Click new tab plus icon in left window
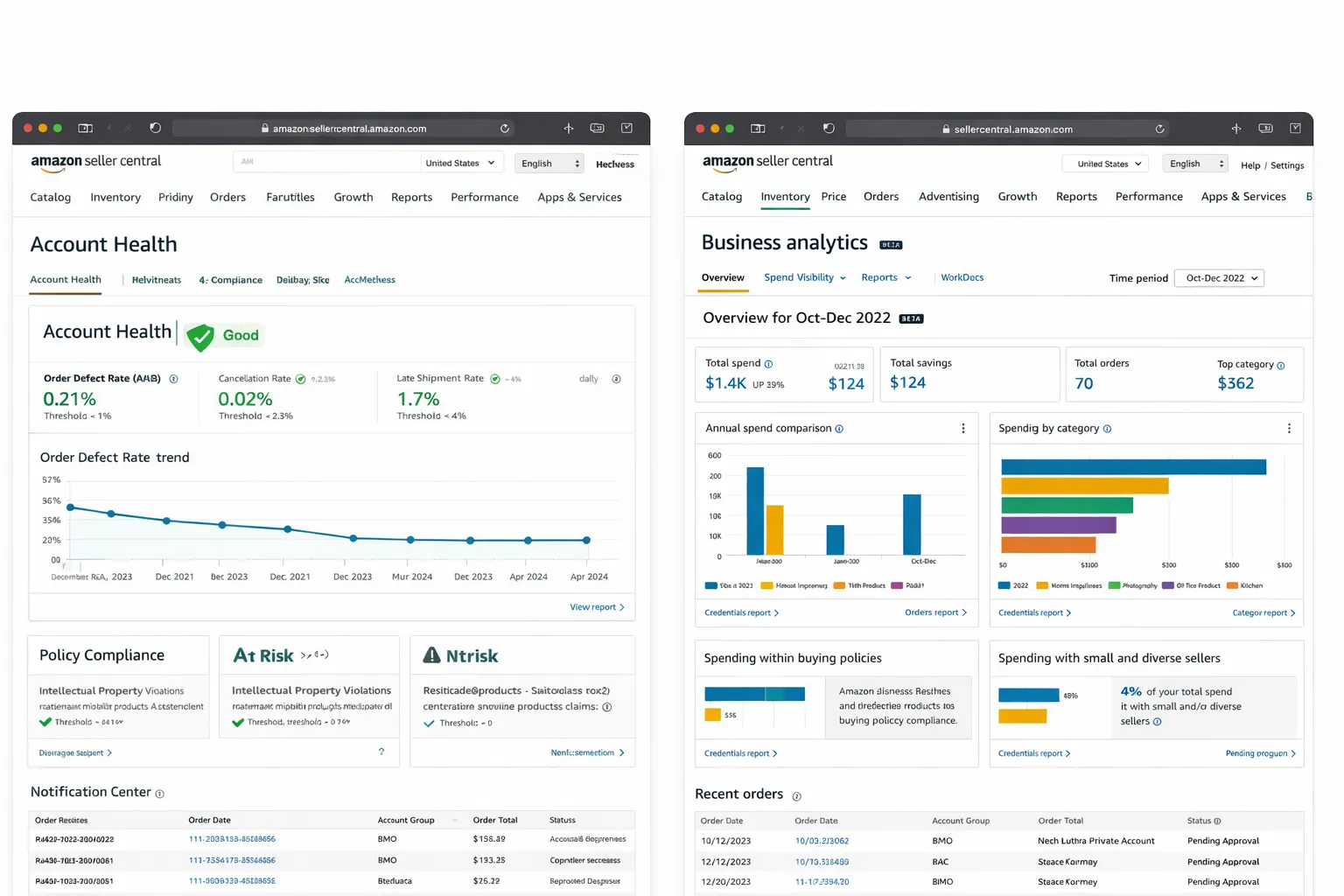The width and height of the screenshot is (1344, 896). click(x=569, y=128)
